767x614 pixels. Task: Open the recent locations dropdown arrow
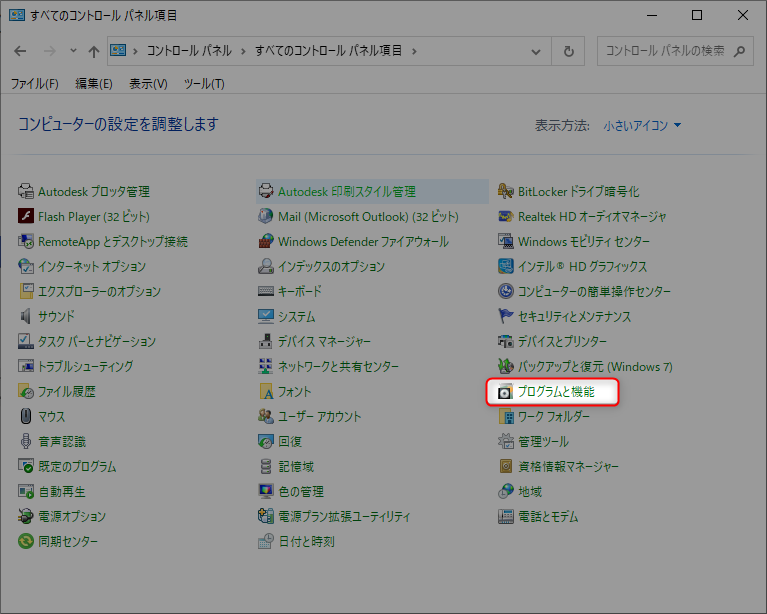tap(73, 50)
